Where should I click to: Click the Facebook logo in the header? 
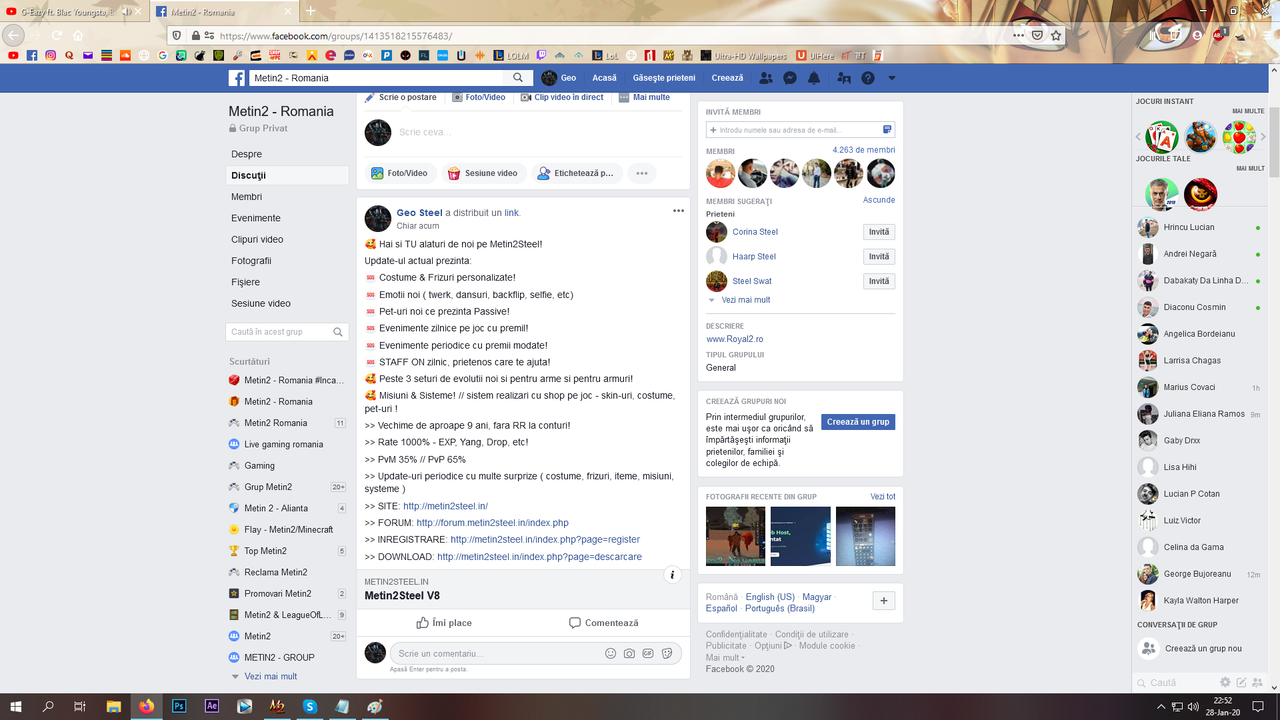(237, 78)
